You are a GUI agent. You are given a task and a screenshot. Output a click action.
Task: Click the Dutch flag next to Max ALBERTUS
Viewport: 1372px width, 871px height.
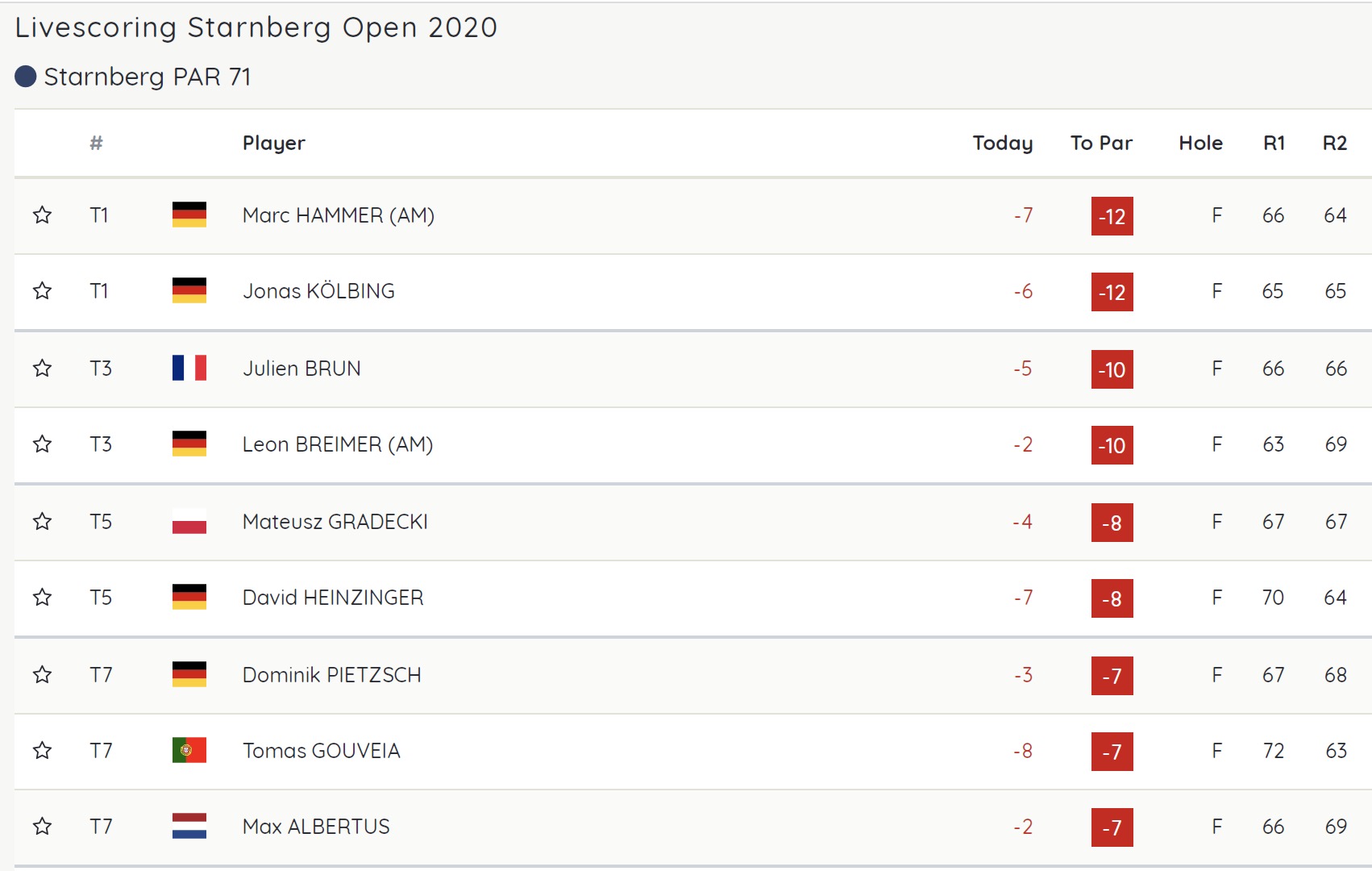pyautogui.click(x=189, y=826)
